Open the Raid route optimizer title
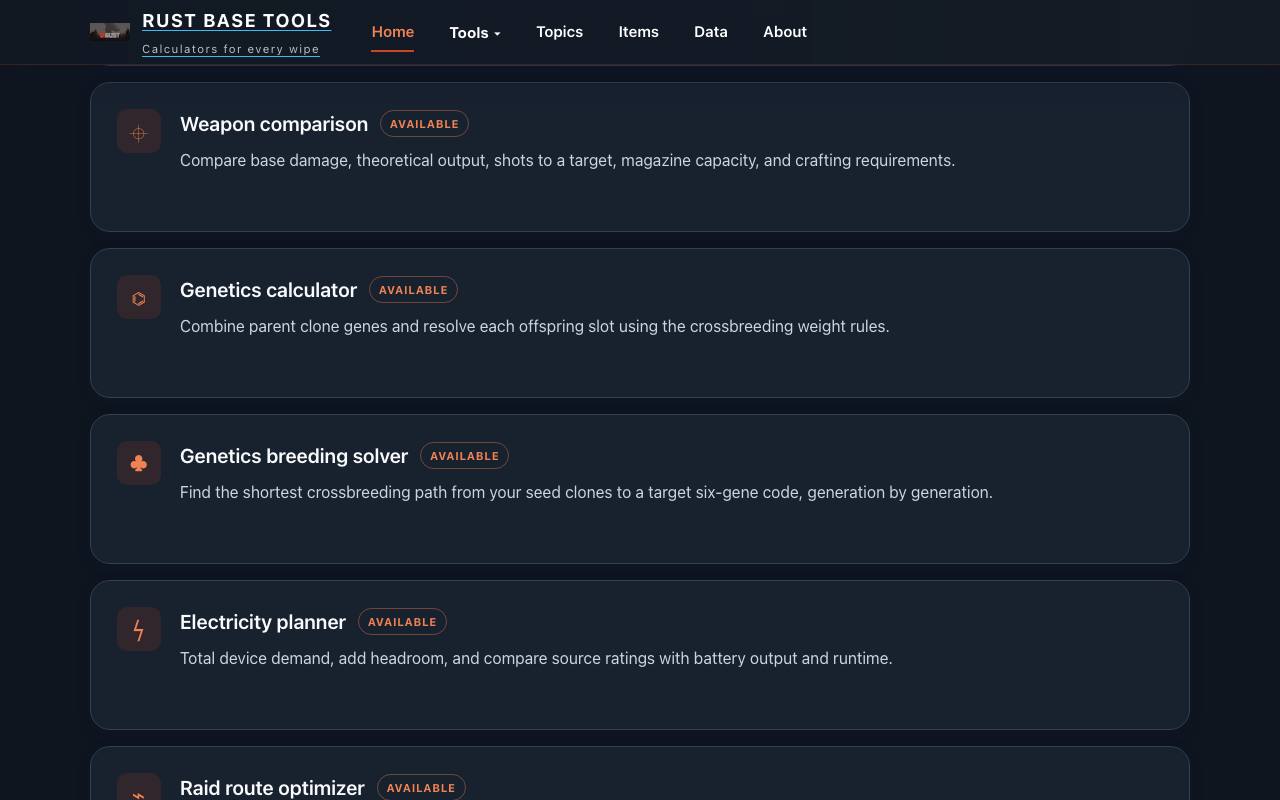 272,788
